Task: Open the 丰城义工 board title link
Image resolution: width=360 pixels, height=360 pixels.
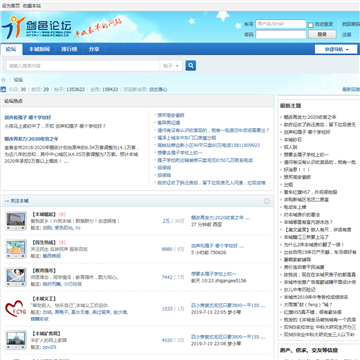Action: (43, 299)
